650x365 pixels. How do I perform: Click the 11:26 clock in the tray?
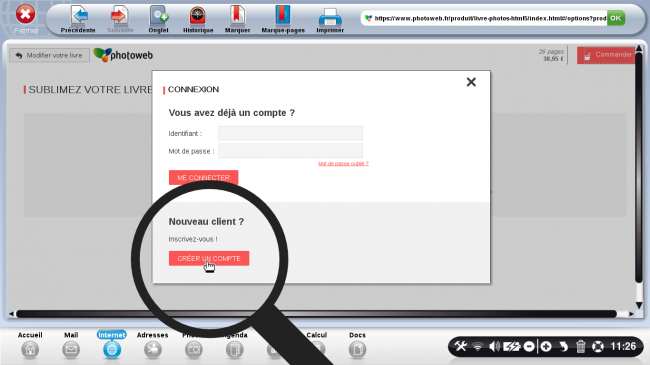point(623,346)
